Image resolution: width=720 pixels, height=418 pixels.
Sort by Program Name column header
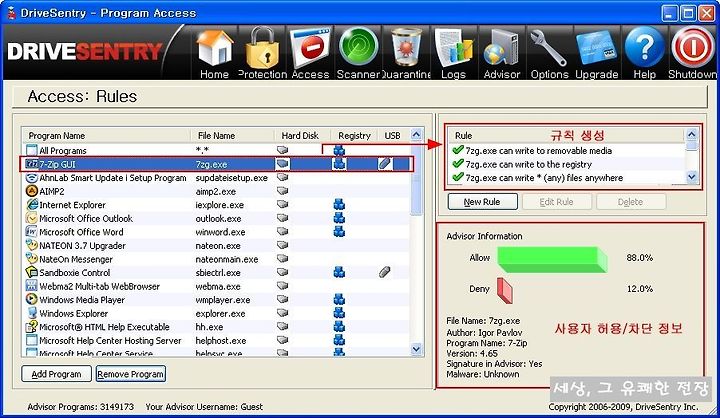click(x=107, y=136)
